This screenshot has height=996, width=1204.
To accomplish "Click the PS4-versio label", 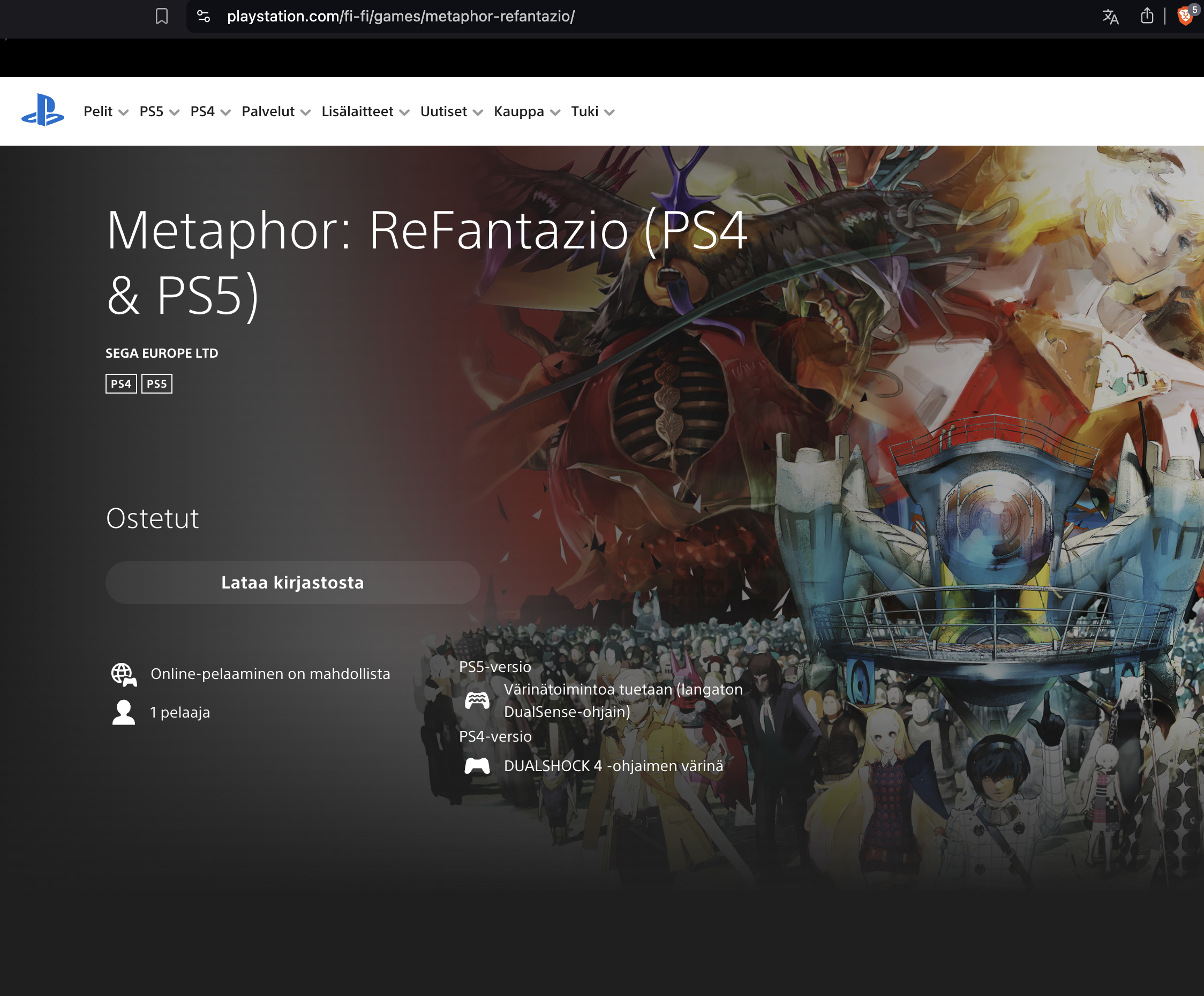I will click(x=495, y=736).
